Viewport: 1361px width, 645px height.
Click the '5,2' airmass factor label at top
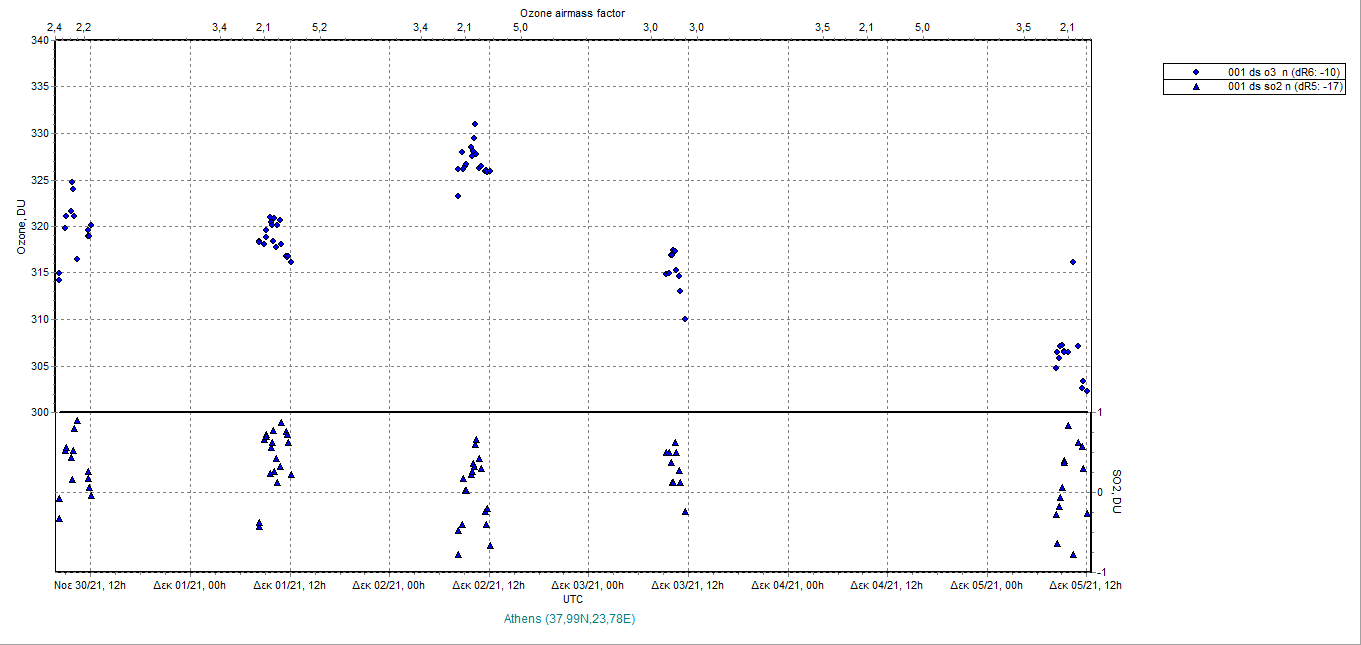(x=319, y=27)
